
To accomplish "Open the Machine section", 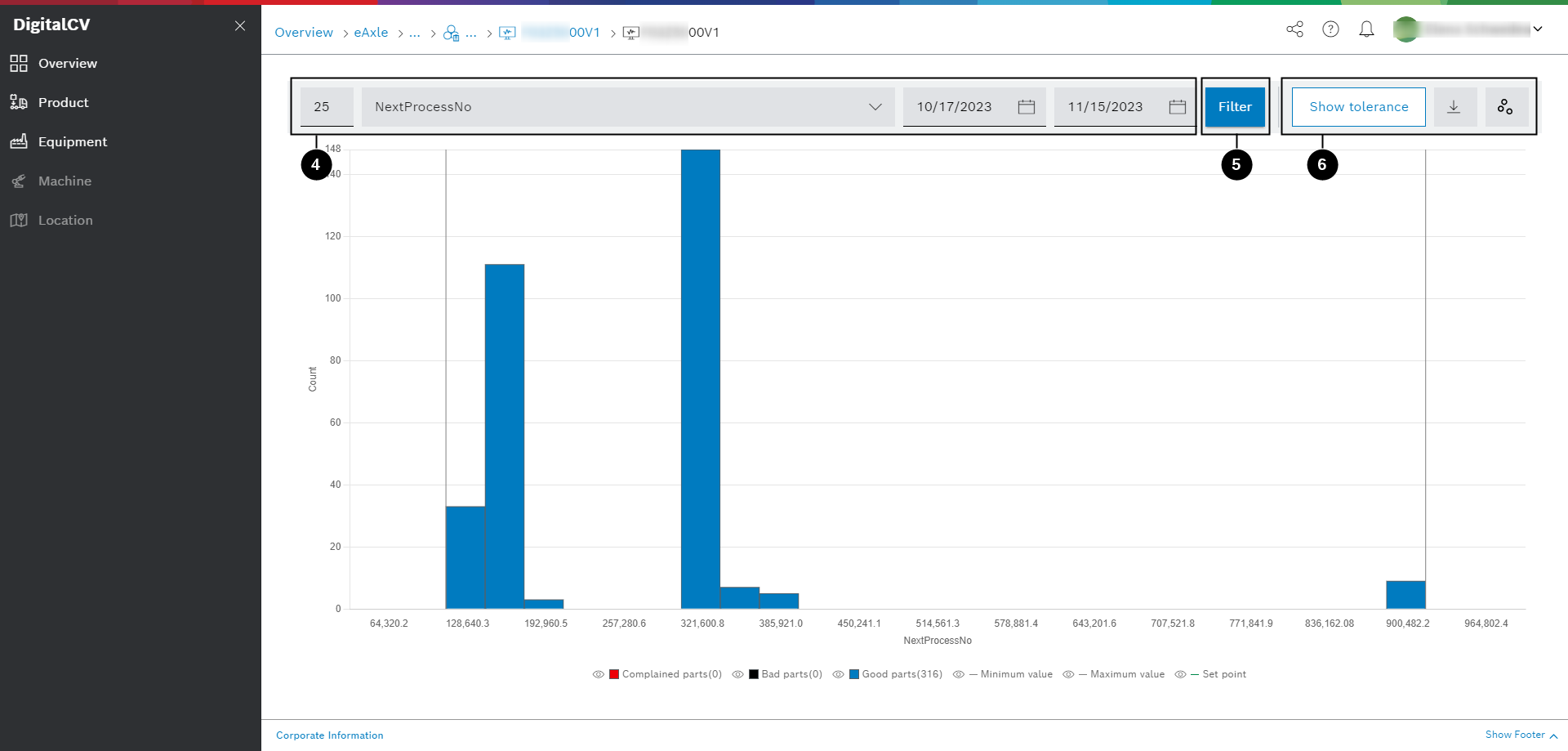I will 65,181.
